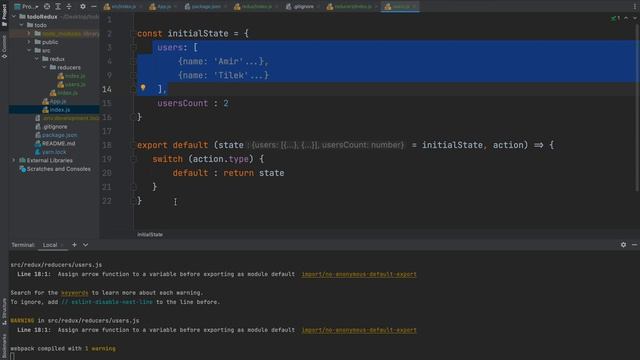Open import/no-anonymous-default-export link under WARNING
Image resolution: width=640 pixels, height=360 pixels.
pyautogui.click(x=359, y=330)
